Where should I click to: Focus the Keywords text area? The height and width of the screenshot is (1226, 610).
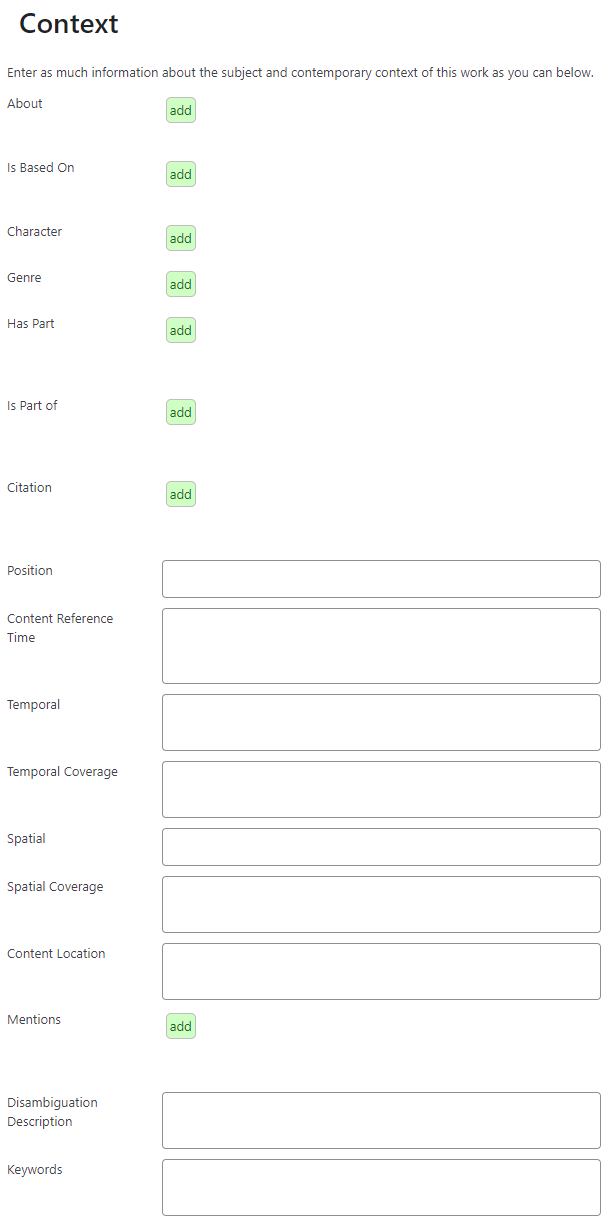381,1187
